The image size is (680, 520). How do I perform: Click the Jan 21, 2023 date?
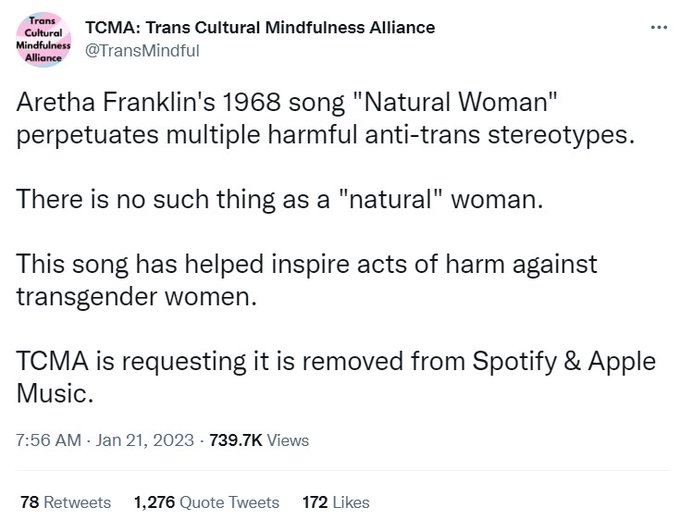pyautogui.click(x=144, y=440)
